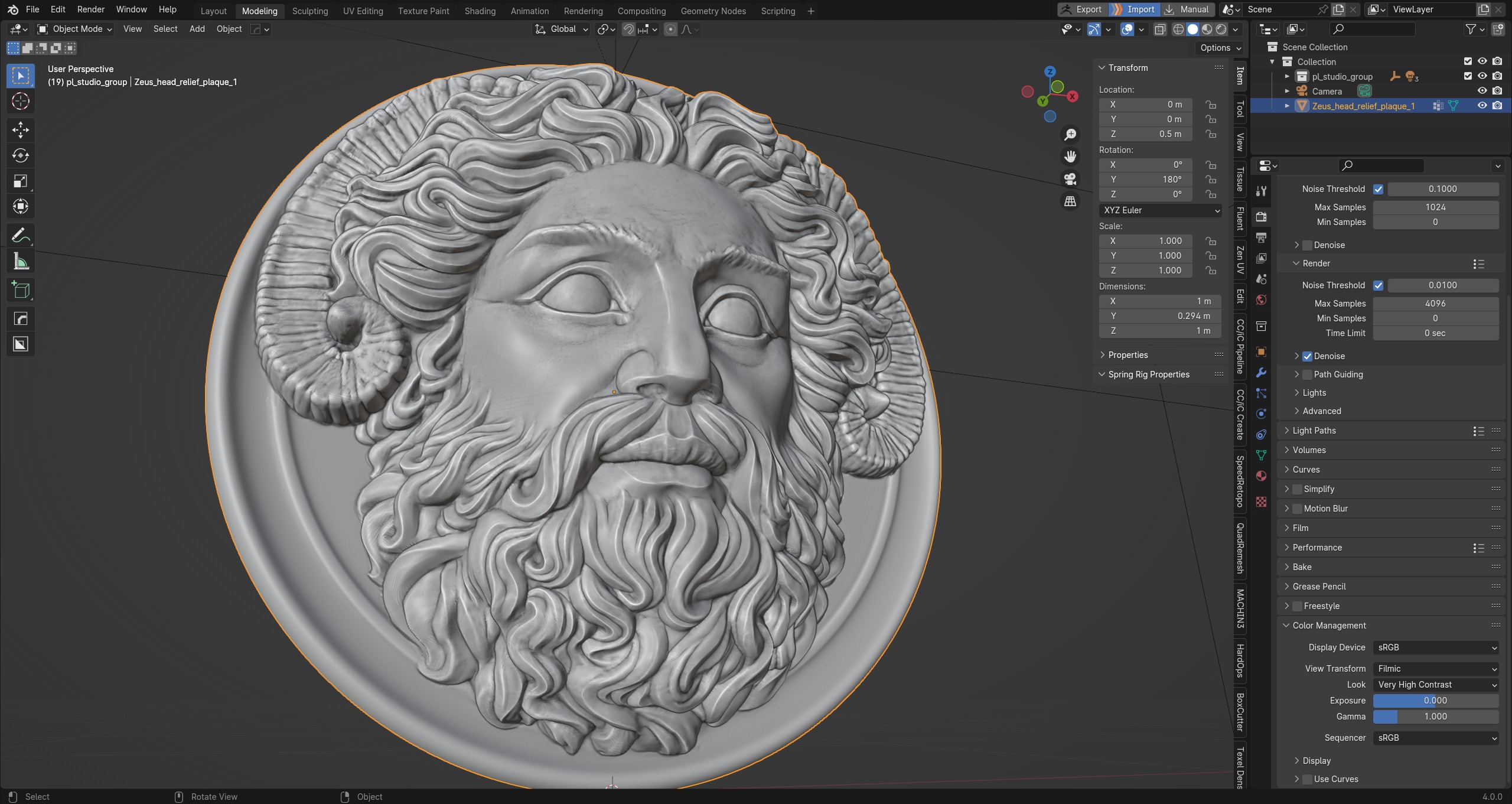
Task: Toggle camera view icon in viewport
Action: click(1070, 179)
